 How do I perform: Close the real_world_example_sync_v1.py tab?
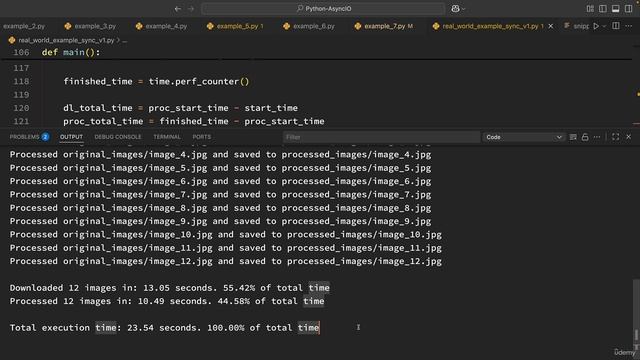[551, 26]
